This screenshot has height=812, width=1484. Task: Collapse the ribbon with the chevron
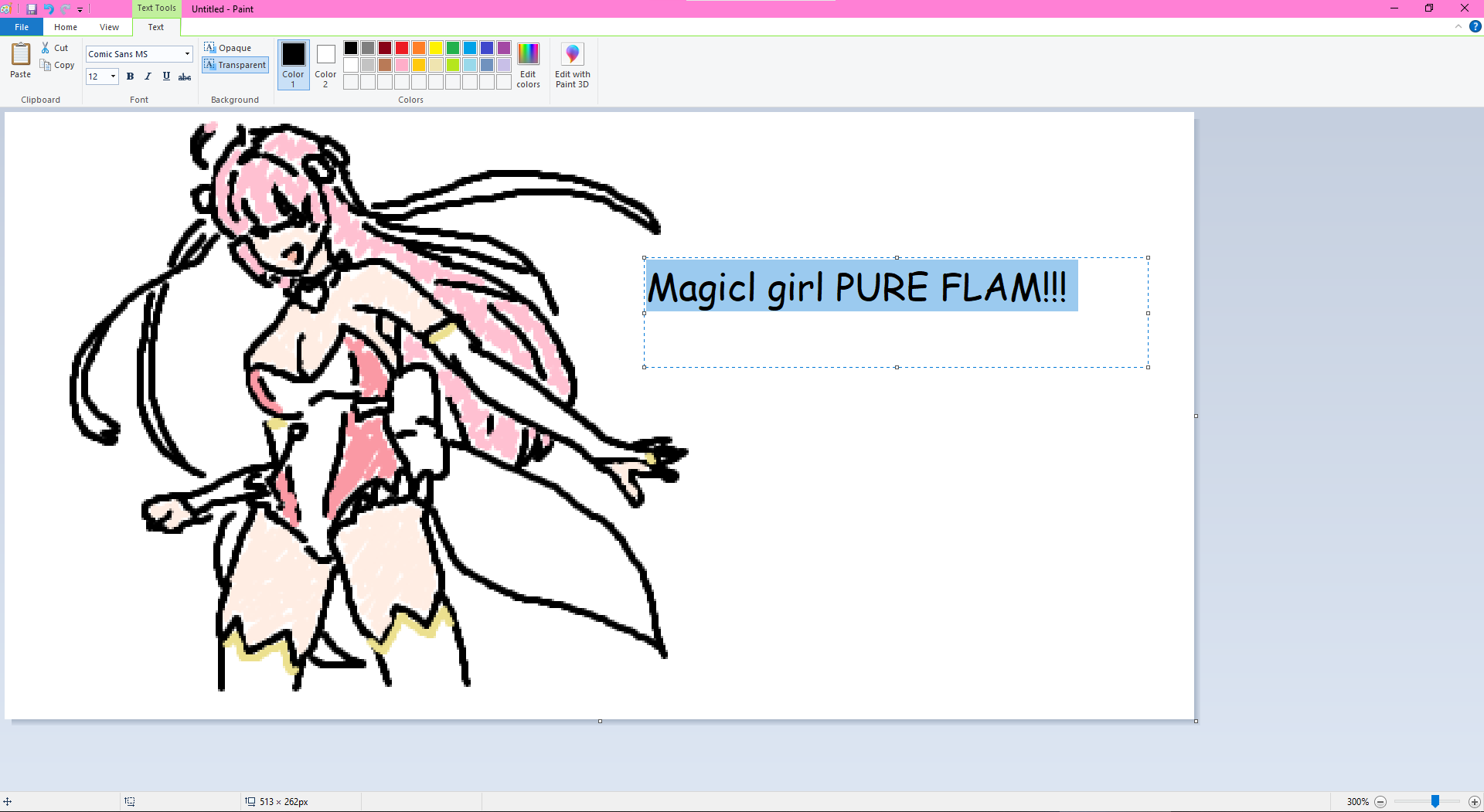click(x=1458, y=26)
